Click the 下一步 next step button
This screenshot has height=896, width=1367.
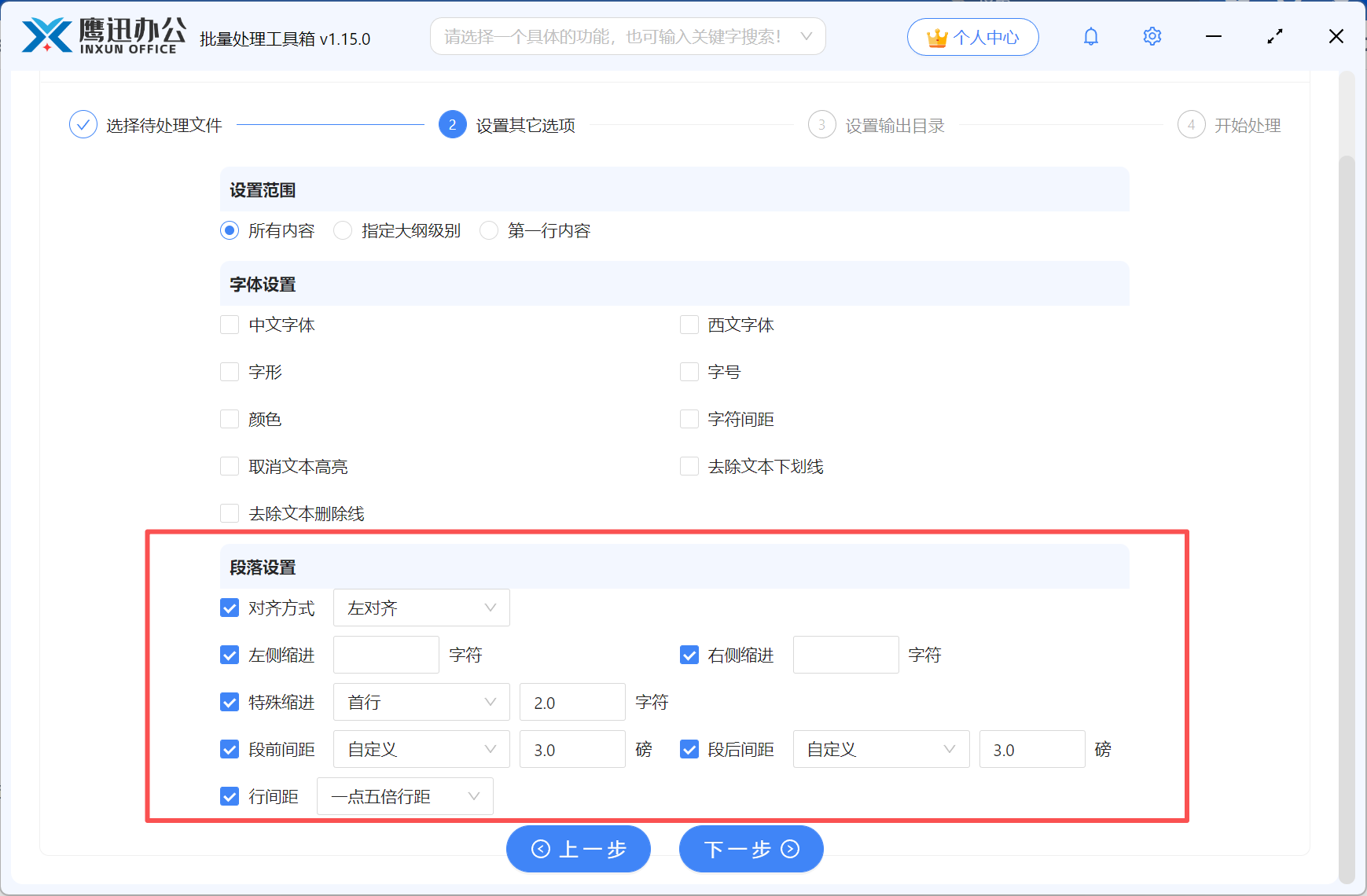751,849
